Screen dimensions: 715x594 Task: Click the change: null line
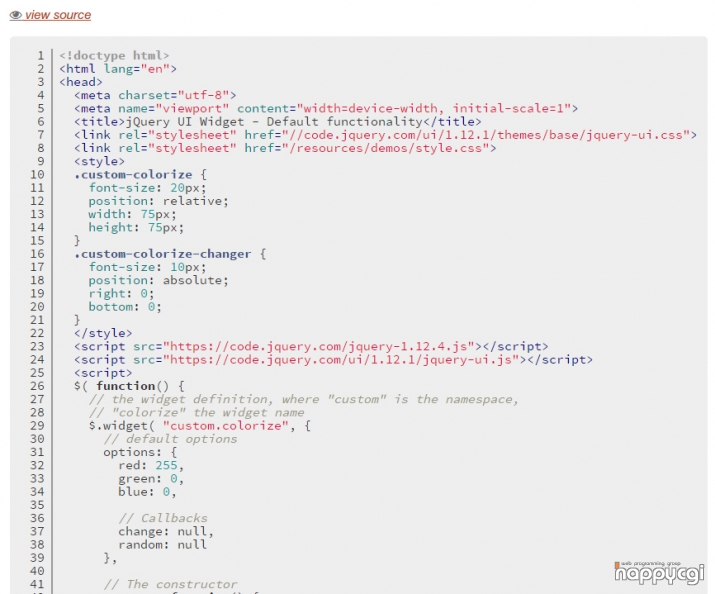pyautogui.click(x=166, y=532)
